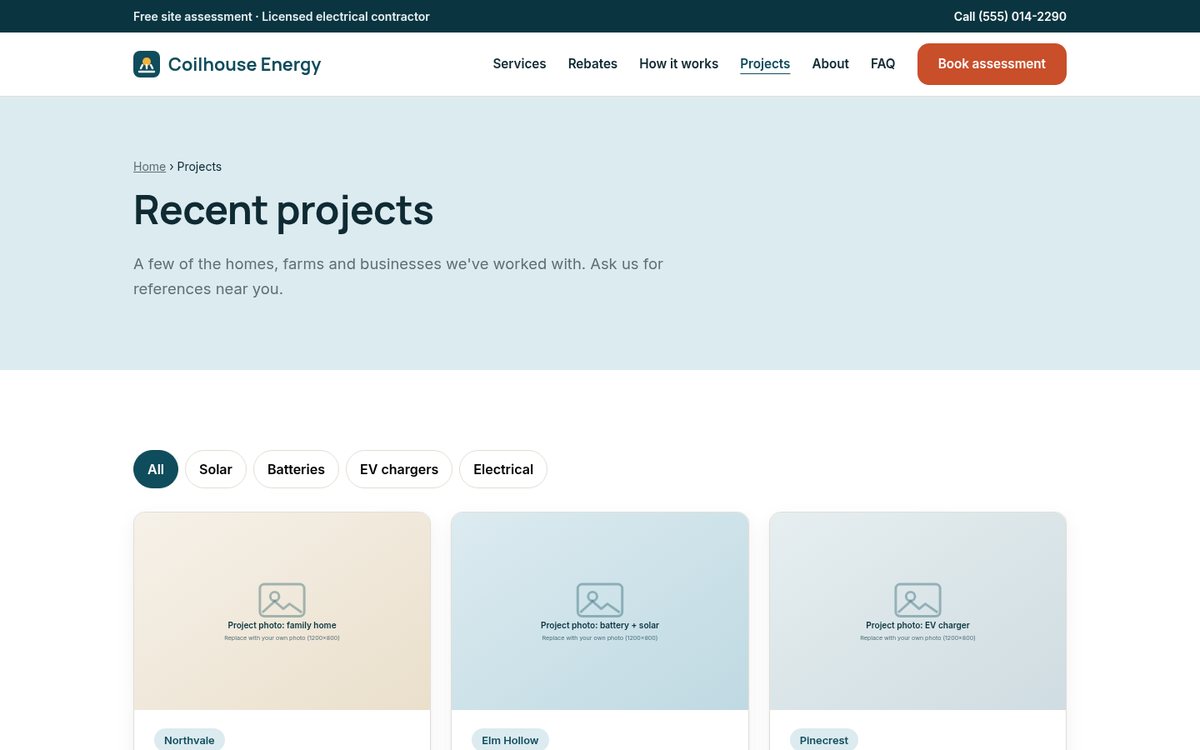Click 'Project photo: battery + solar' caption
This screenshot has height=750, width=1200.
(600, 625)
